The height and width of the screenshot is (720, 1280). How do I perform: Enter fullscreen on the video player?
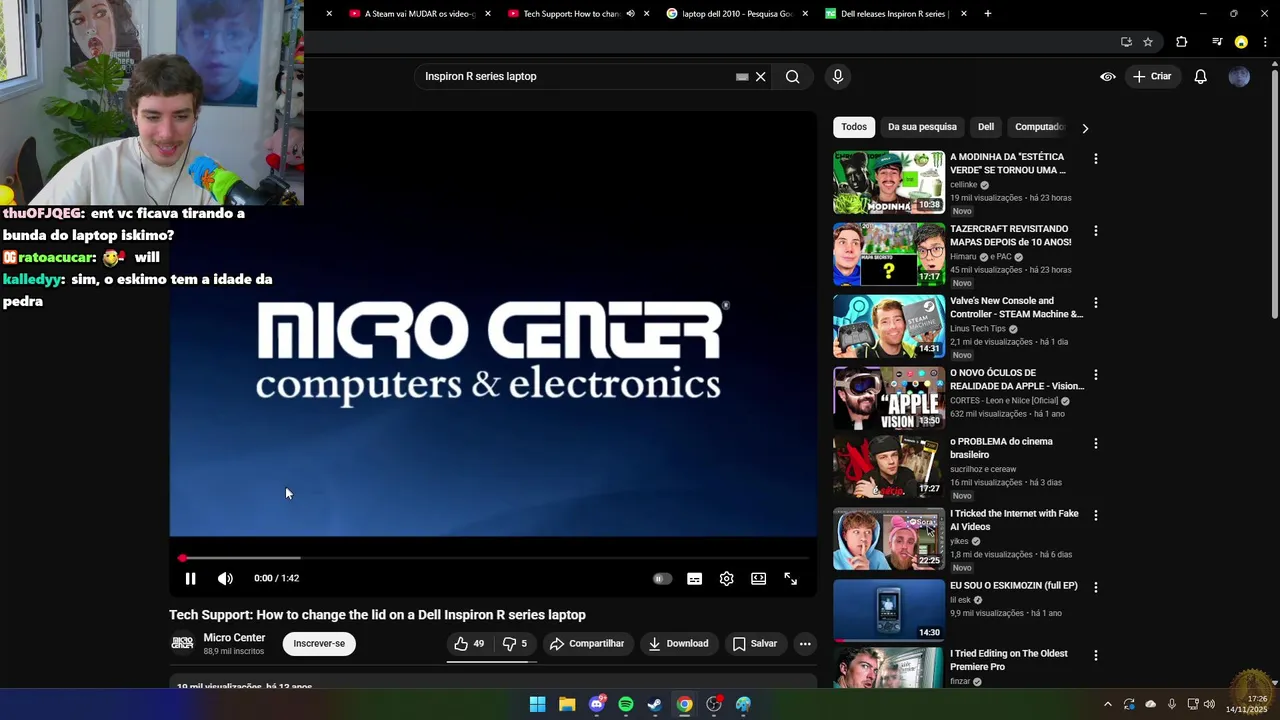pyautogui.click(x=790, y=578)
